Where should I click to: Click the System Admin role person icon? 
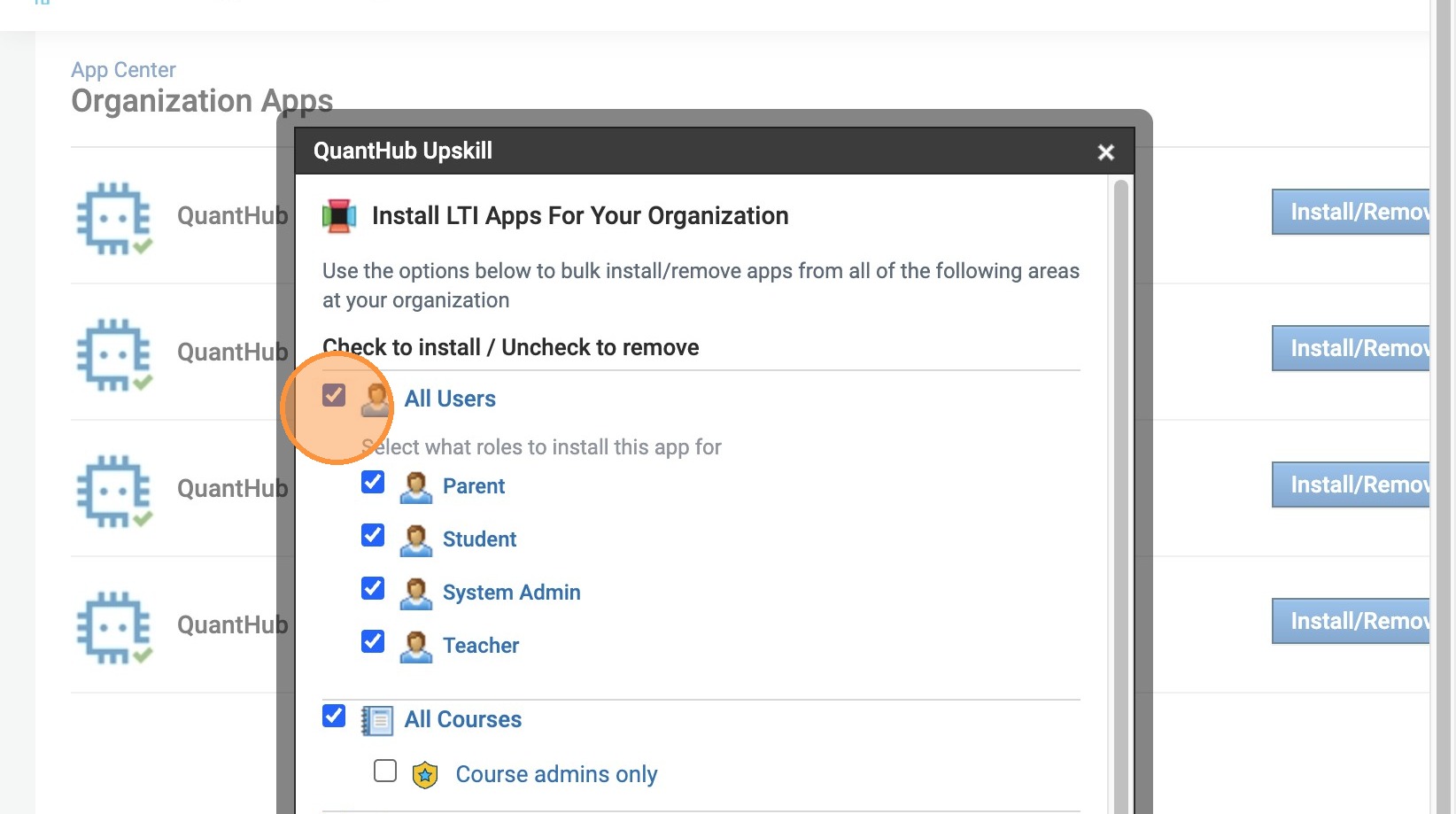click(415, 593)
